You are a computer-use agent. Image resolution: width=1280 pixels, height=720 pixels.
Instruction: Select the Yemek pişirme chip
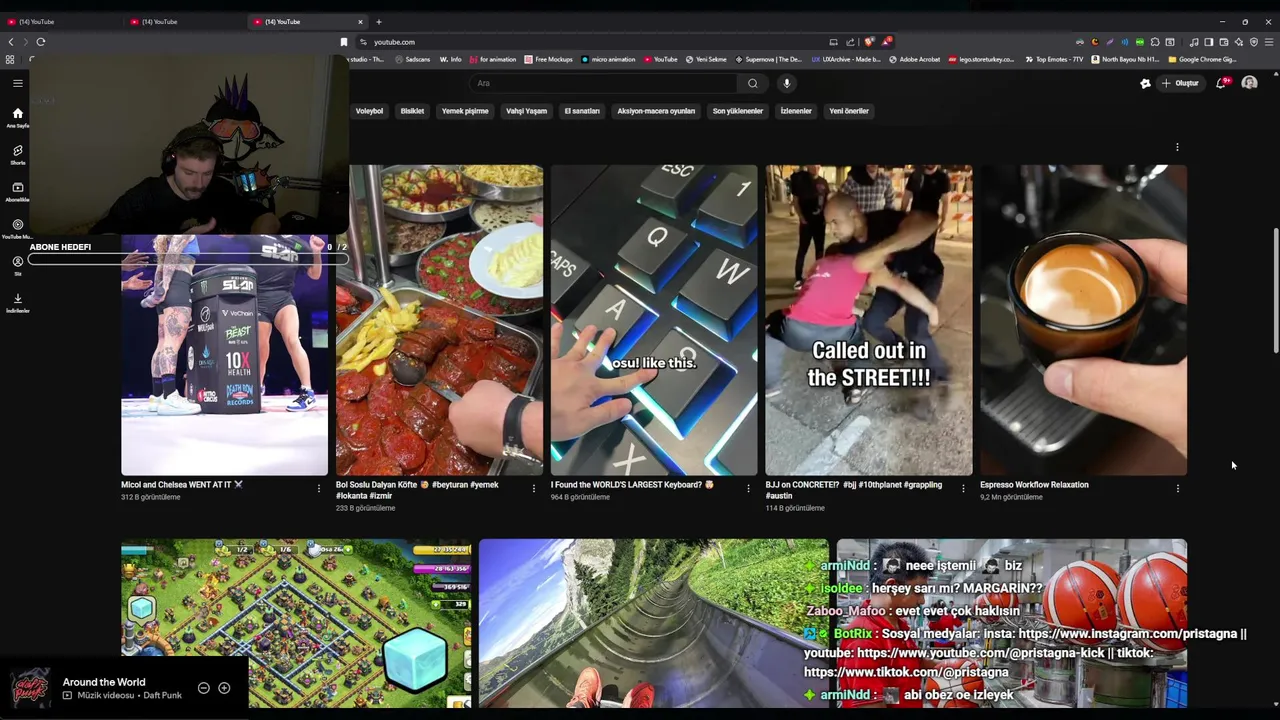pyautogui.click(x=465, y=111)
